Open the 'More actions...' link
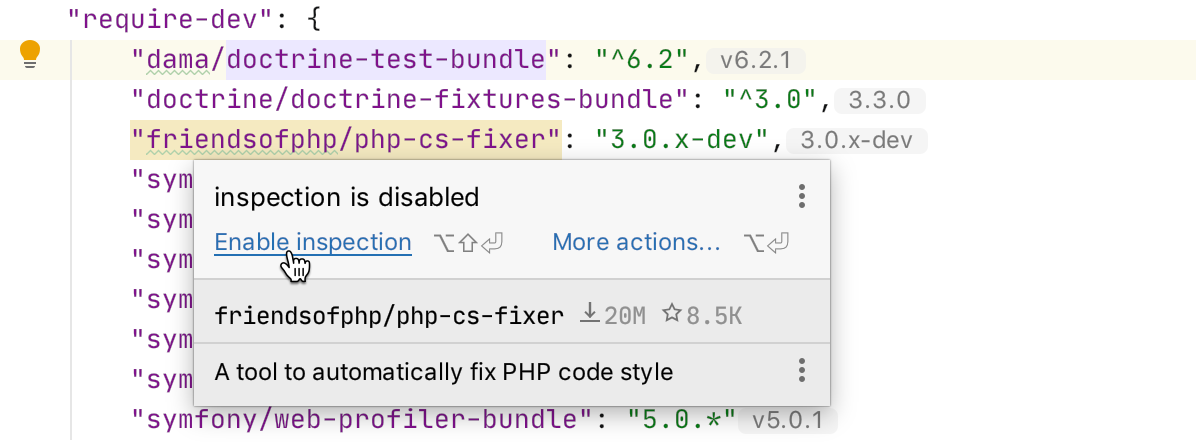The width and height of the screenshot is (1196, 442). [x=636, y=242]
